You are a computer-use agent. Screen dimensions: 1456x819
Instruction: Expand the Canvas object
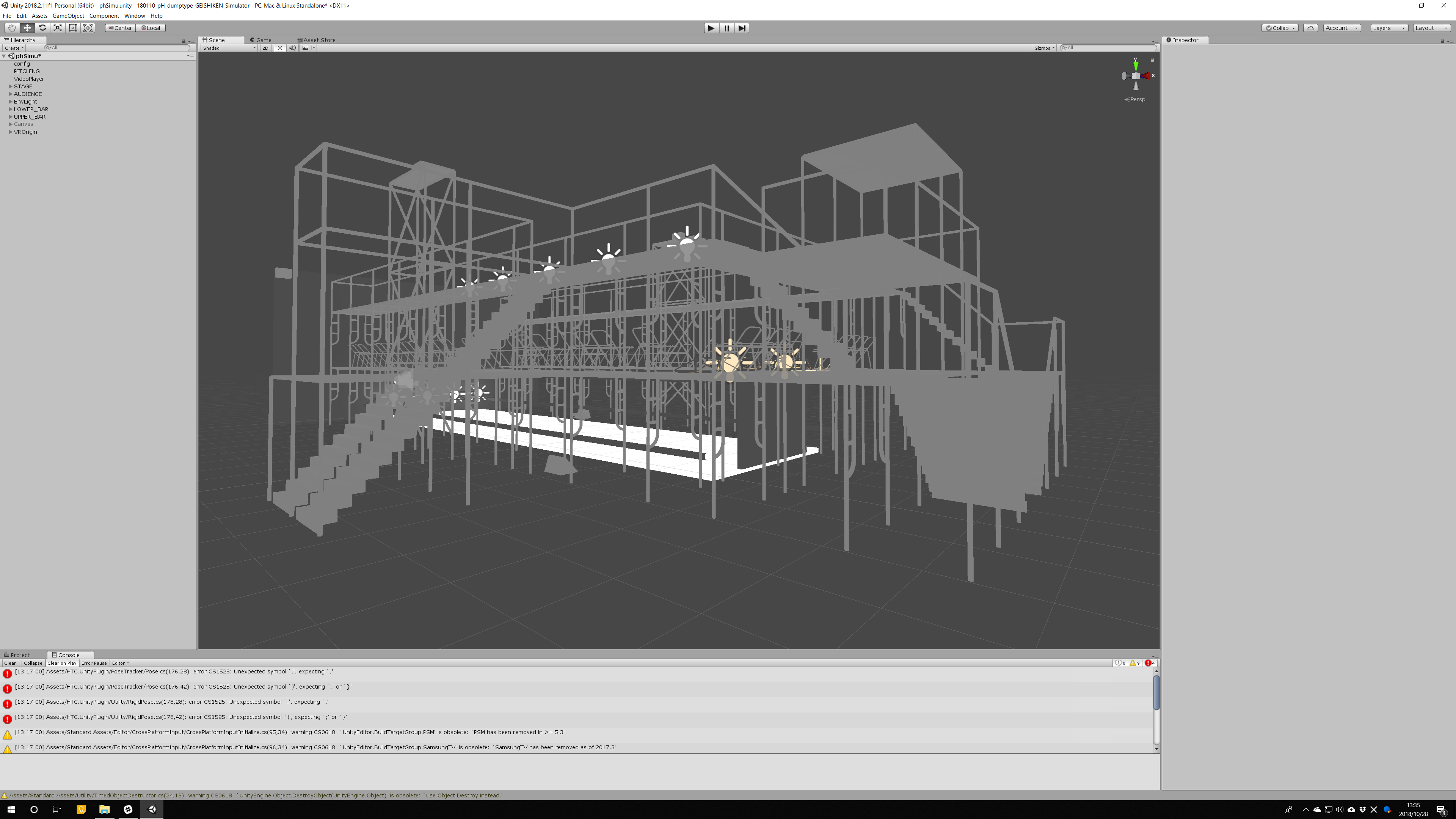(11, 124)
